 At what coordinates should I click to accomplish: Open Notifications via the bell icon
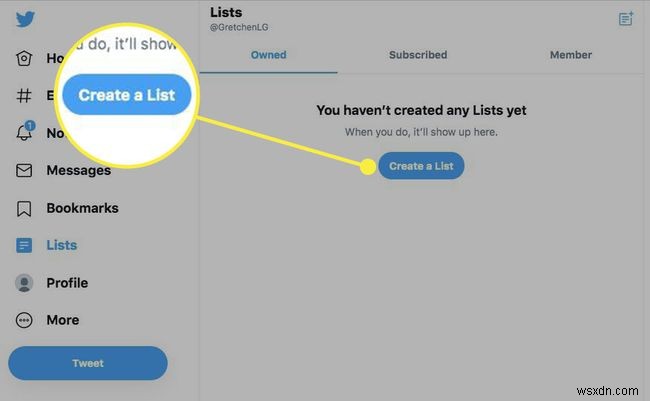pyautogui.click(x=25, y=133)
